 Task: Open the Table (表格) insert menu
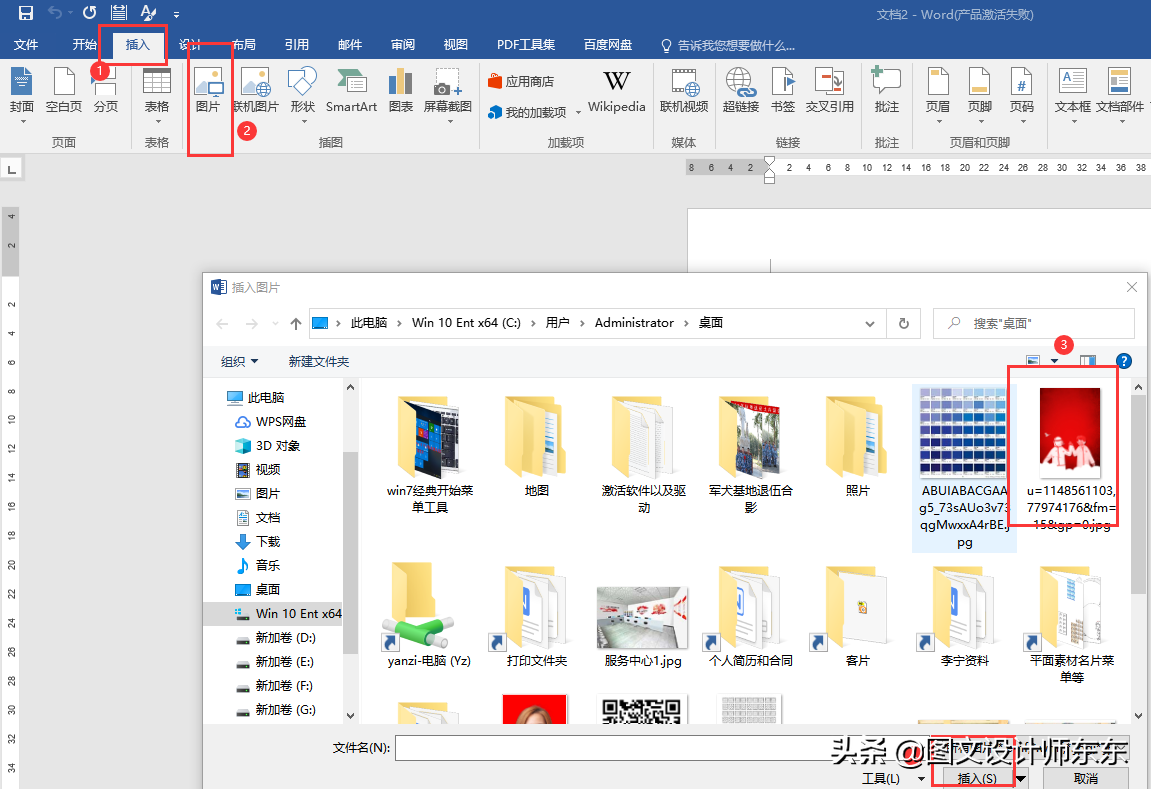click(156, 93)
